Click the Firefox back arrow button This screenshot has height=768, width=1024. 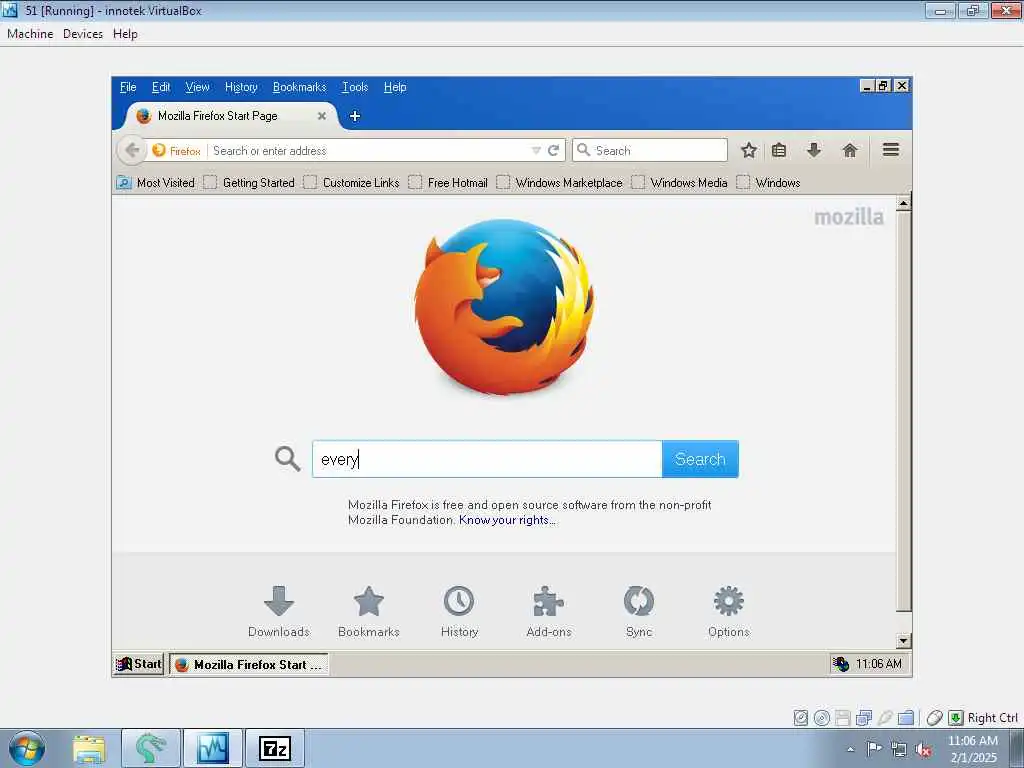[x=131, y=151]
